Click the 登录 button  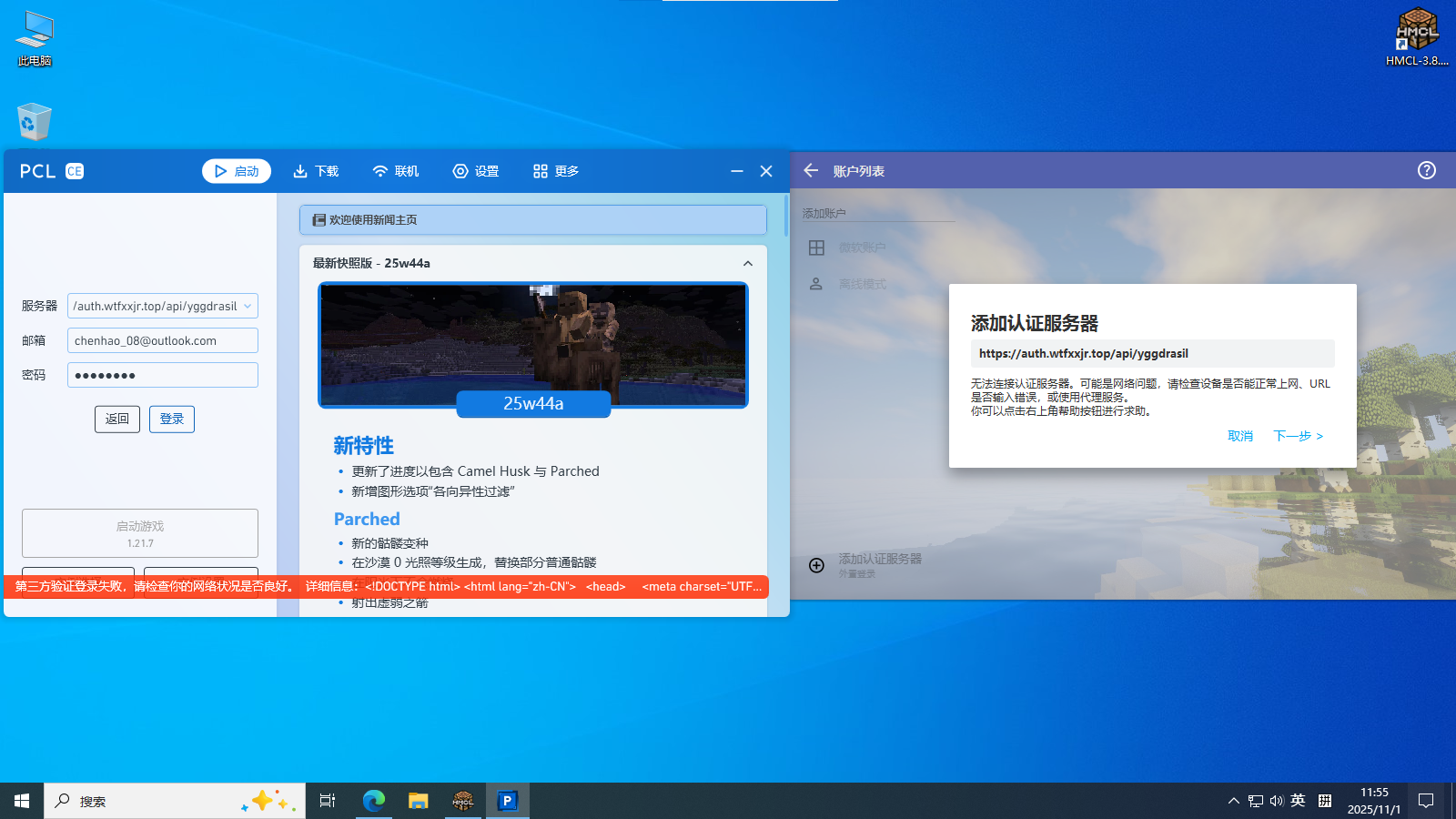tap(171, 419)
